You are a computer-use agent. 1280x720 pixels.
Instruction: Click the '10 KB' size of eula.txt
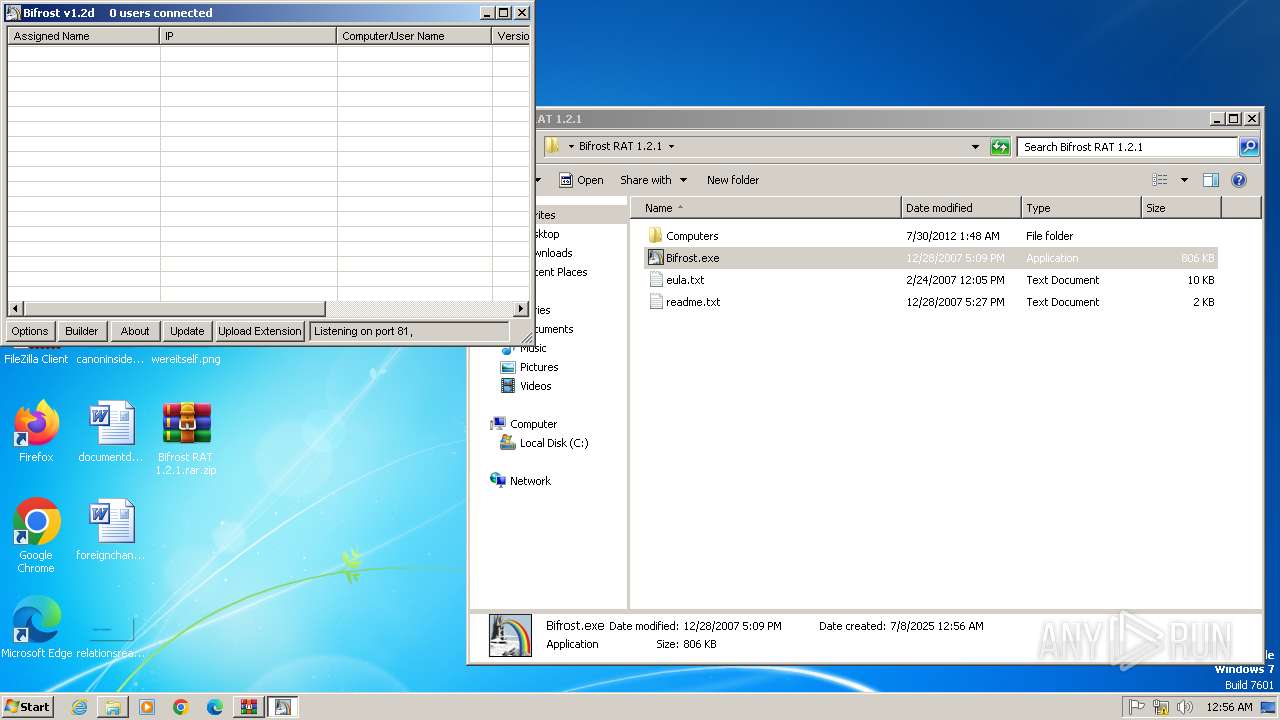(x=1201, y=280)
